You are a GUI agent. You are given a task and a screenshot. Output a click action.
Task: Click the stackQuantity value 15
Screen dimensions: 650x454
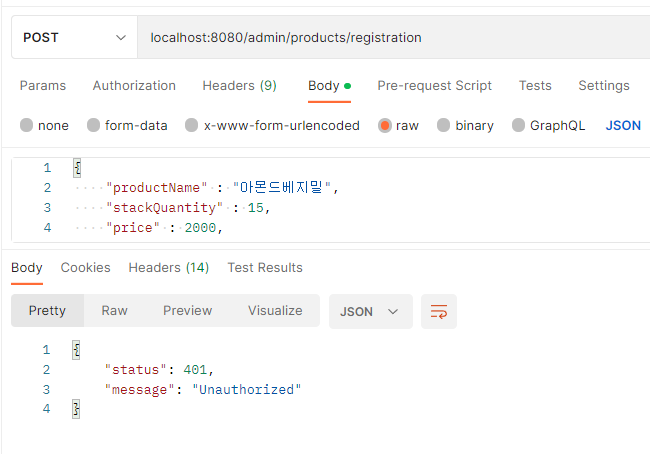point(255,208)
